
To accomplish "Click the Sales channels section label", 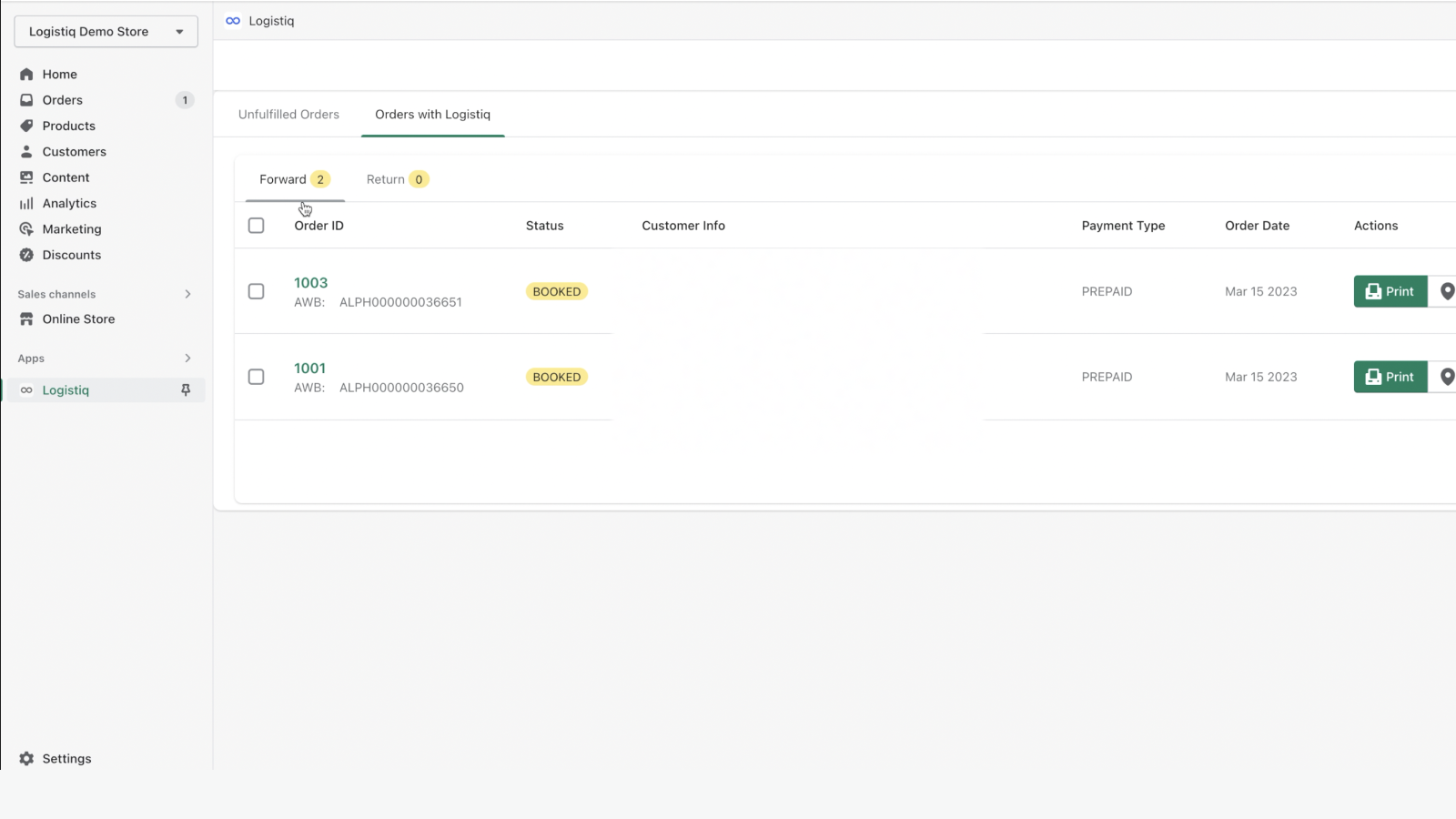I will coord(56,294).
